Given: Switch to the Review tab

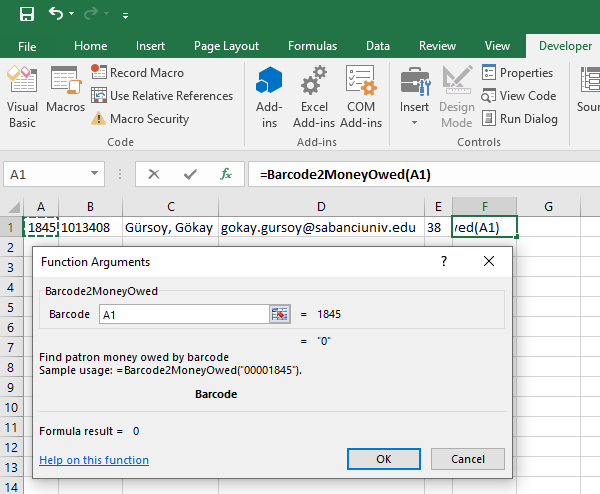Looking at the screenshot, I should (437, 46).
